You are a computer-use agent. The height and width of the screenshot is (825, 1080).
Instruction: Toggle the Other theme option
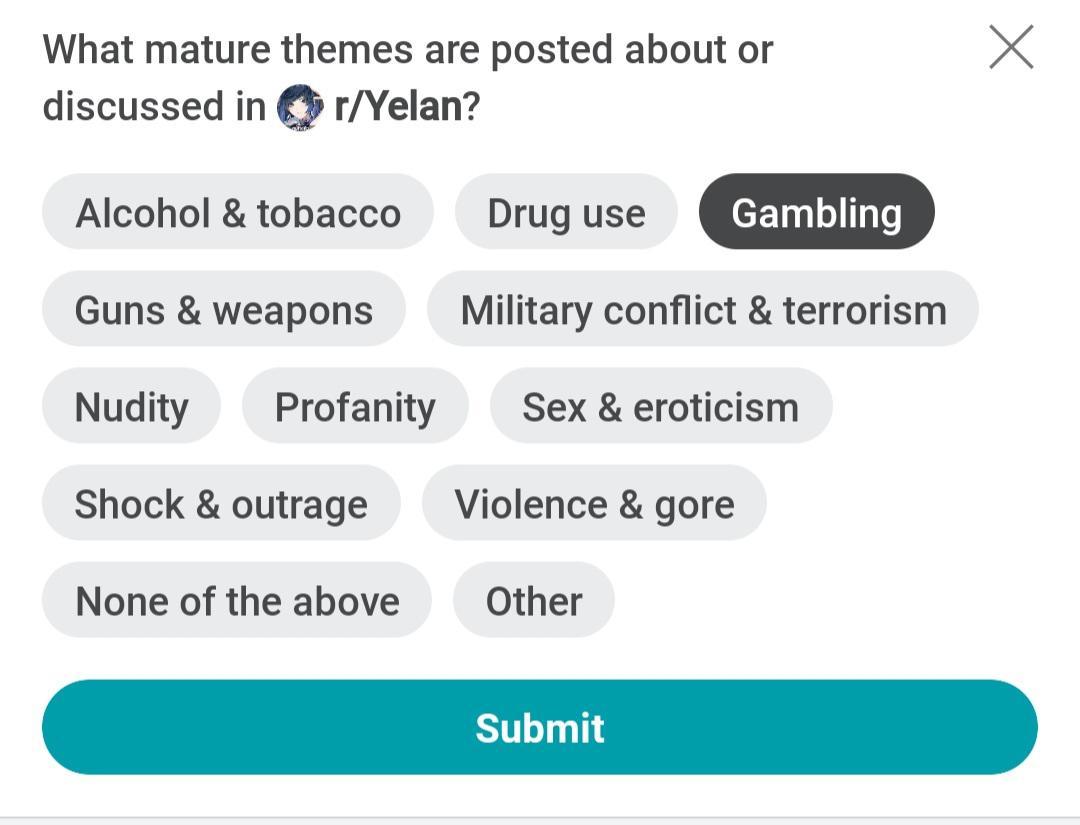coord(533,601)
